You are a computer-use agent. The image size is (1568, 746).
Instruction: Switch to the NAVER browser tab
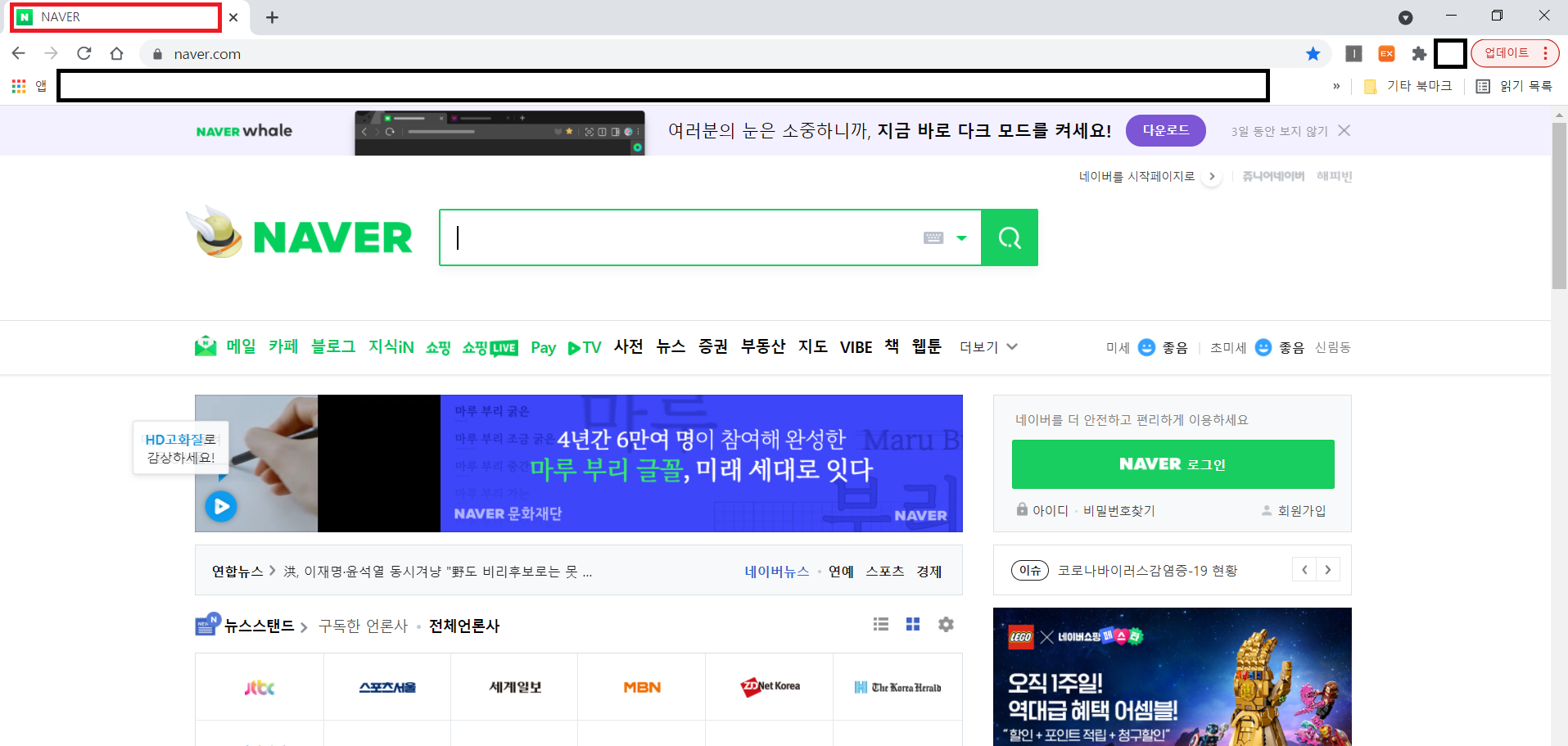click(x=115, y=16)
